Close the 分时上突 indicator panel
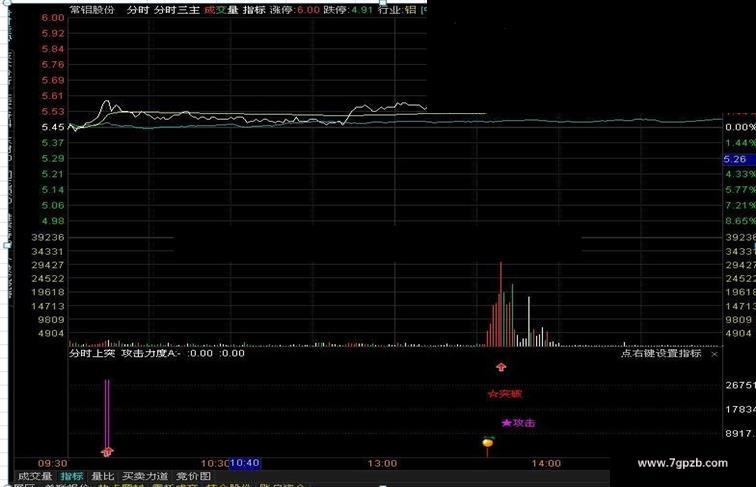Image resolution: width=756 pixels, height=487 pixels. tap(715, 354)
